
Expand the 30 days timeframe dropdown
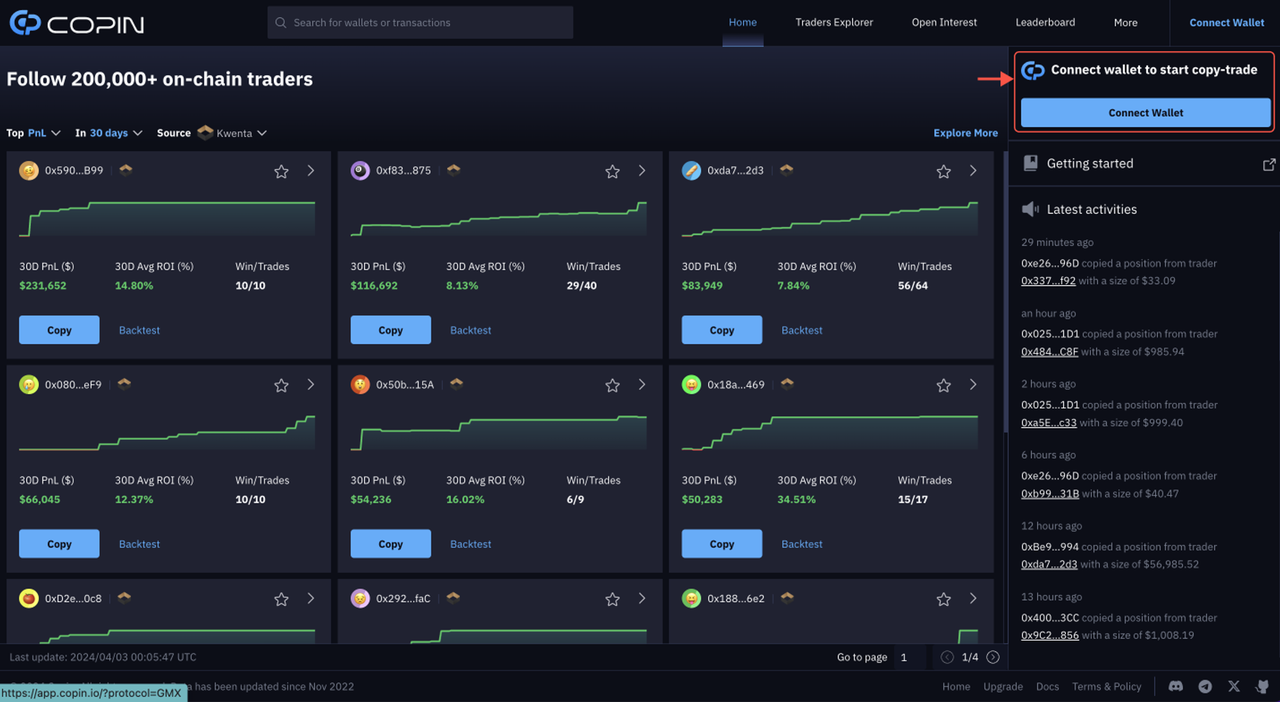(115, 133)
